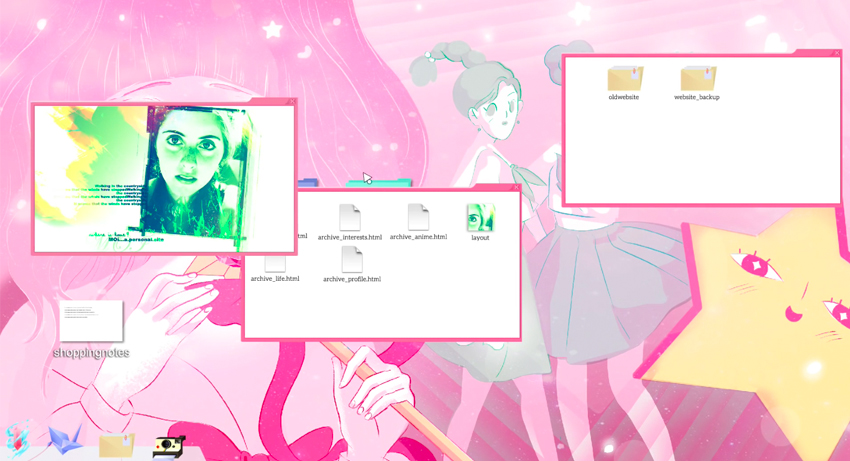This screenshot has height=461, width=850.
Task: Close the window containing oldwebsite folder
Action: click(x=837, y=52)
